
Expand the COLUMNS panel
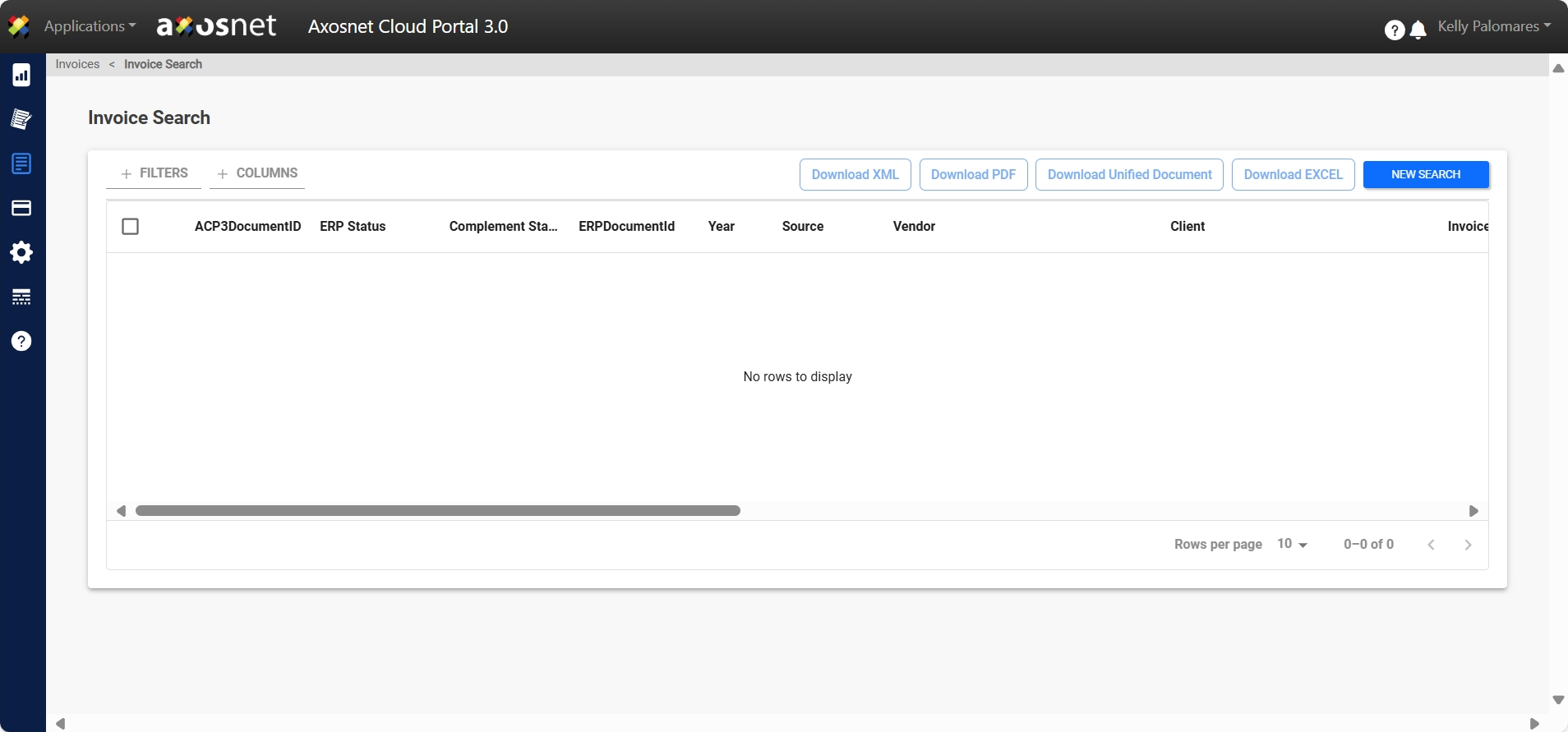point(257,173)
